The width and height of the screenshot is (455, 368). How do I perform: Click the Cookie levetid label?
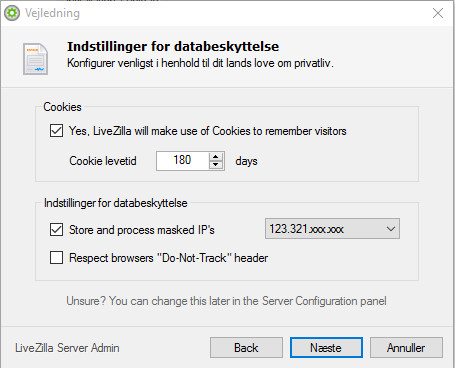click(x=103, y=161)
